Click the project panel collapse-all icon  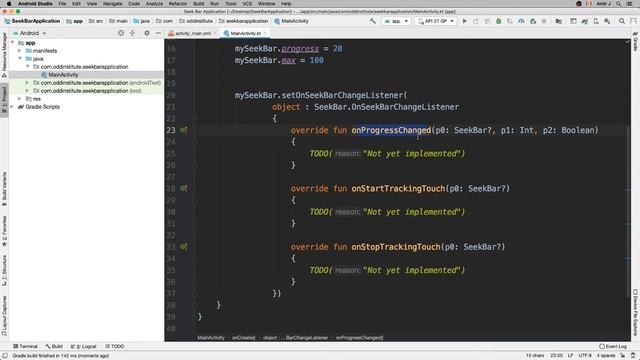coord(132,33)
